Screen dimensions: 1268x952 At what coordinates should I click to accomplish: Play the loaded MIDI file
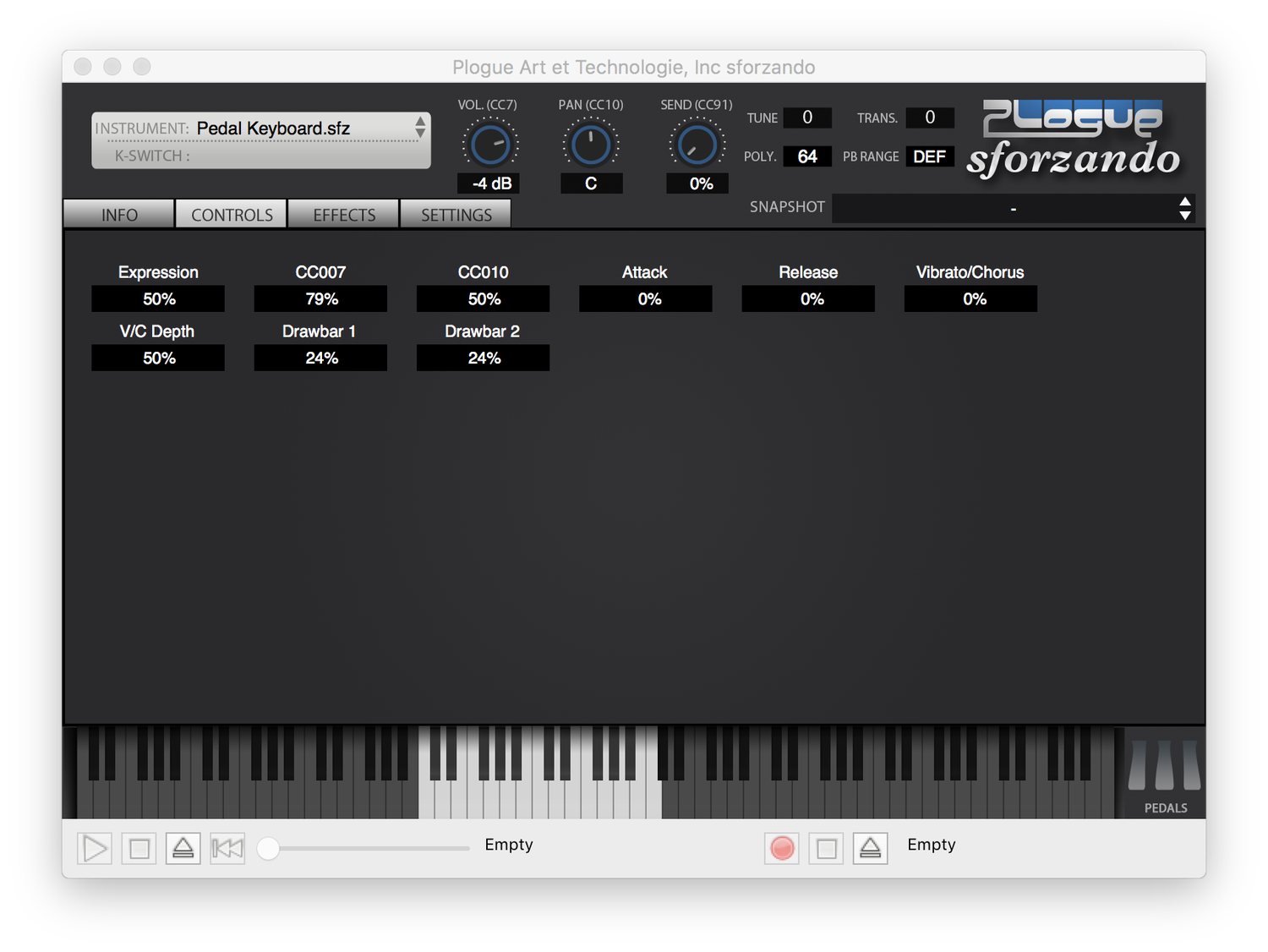click(94, 848)
